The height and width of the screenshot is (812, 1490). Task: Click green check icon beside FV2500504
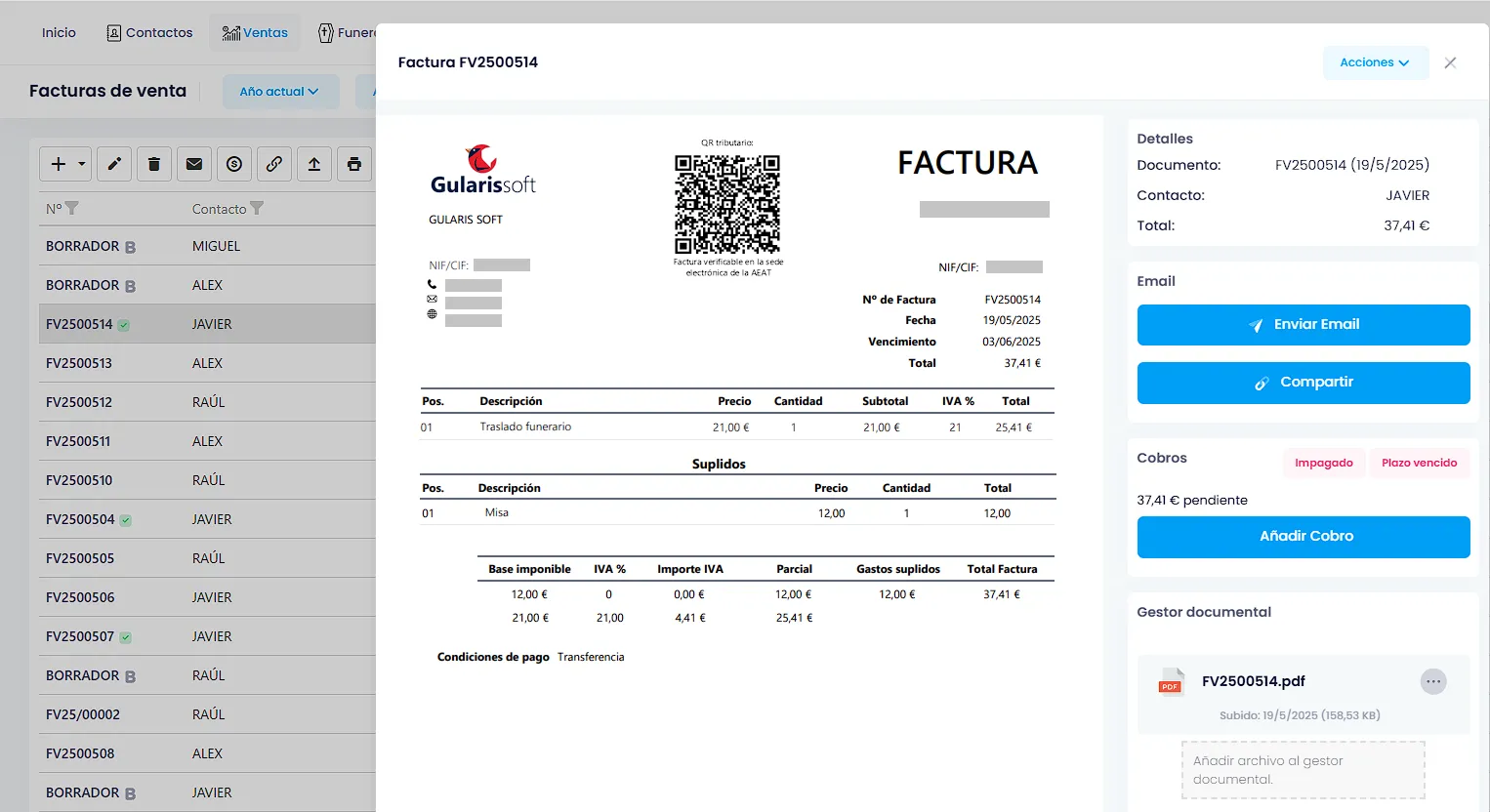click(126, 520)
